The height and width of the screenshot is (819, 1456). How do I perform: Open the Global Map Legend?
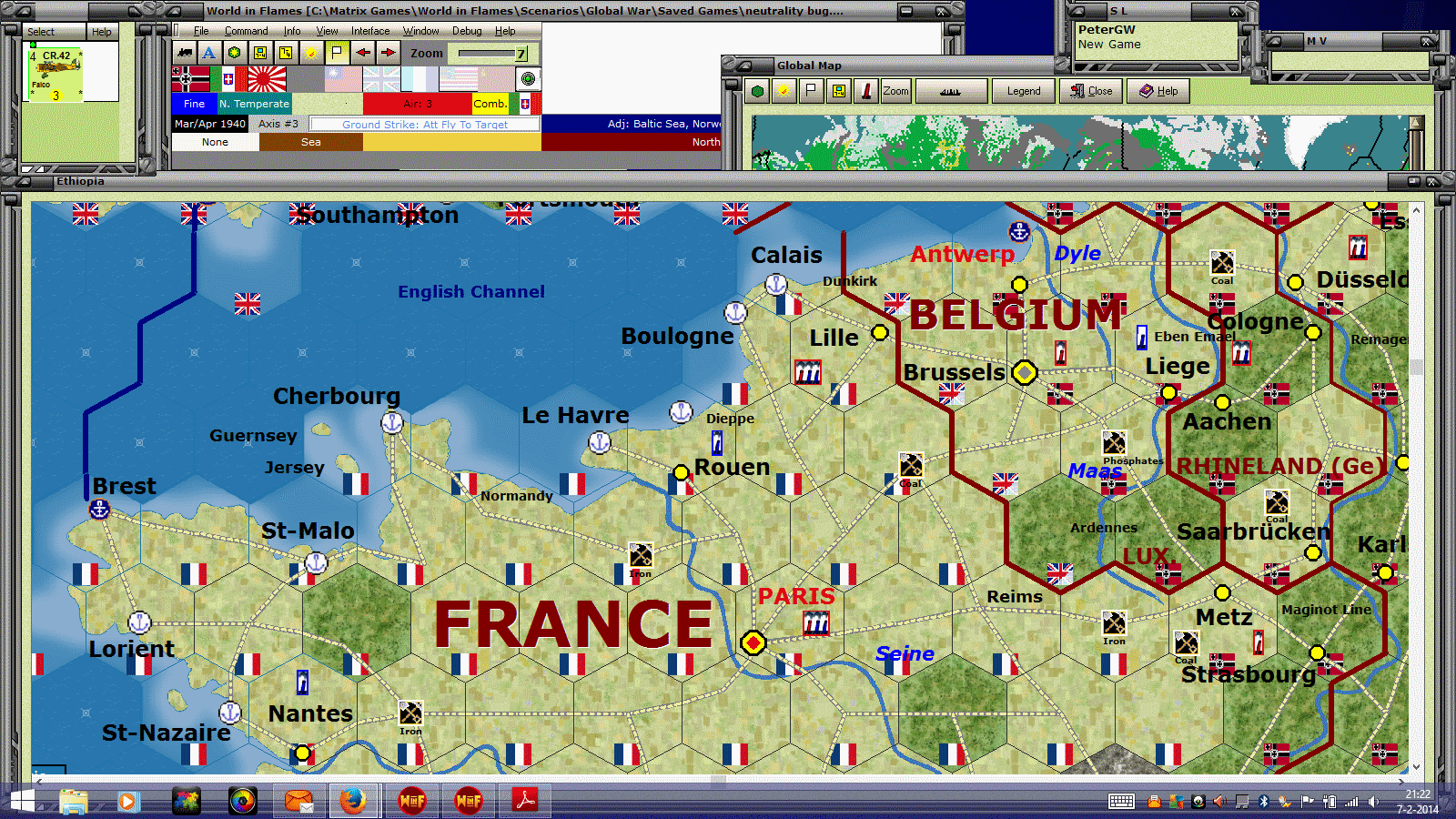point(1024,91)
